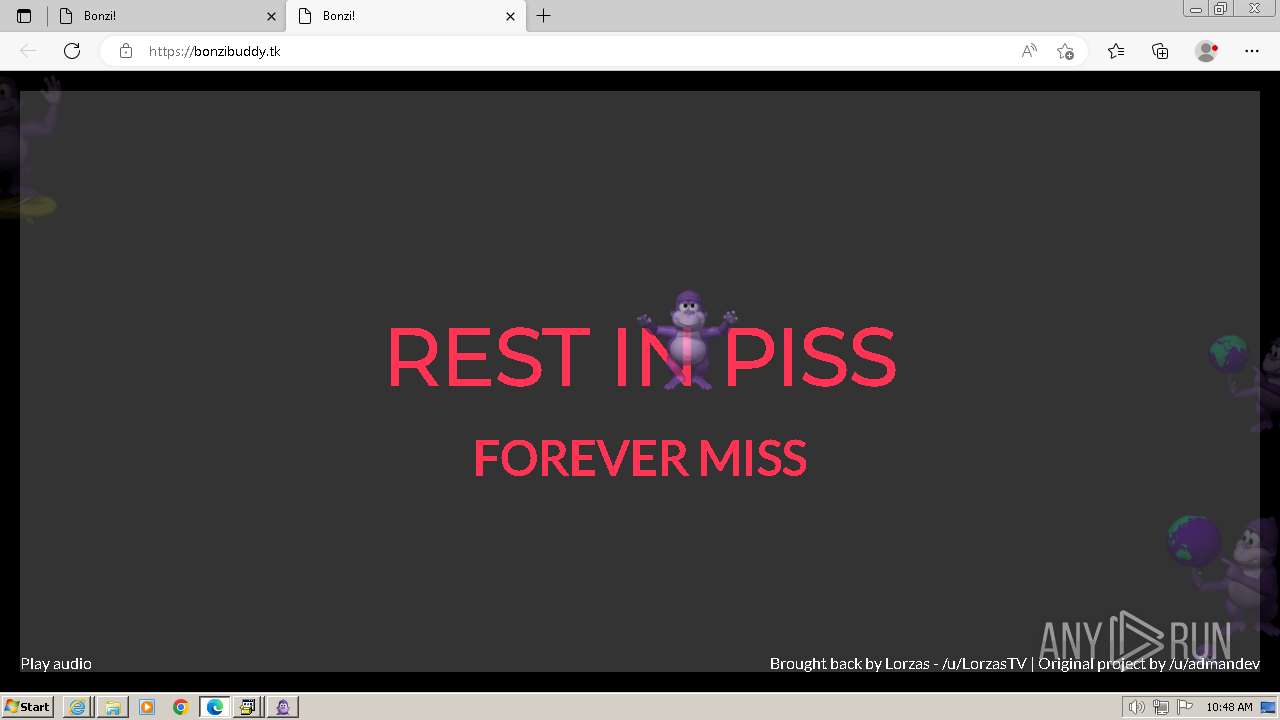The width and height of the screenshot is (1280, 720).
Task: Open the browser profile menu
Action: 1206,51
